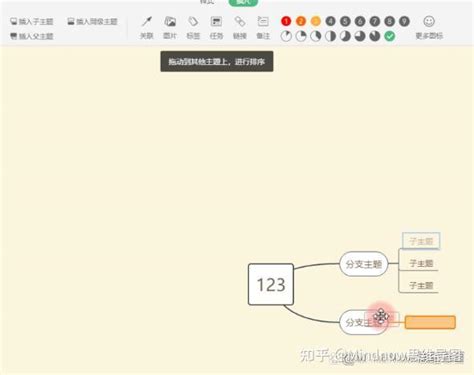Select the 关联 relationship arrow tool
Image resolution: width=474 pixels, height=375 pixels.
[146, 28]
